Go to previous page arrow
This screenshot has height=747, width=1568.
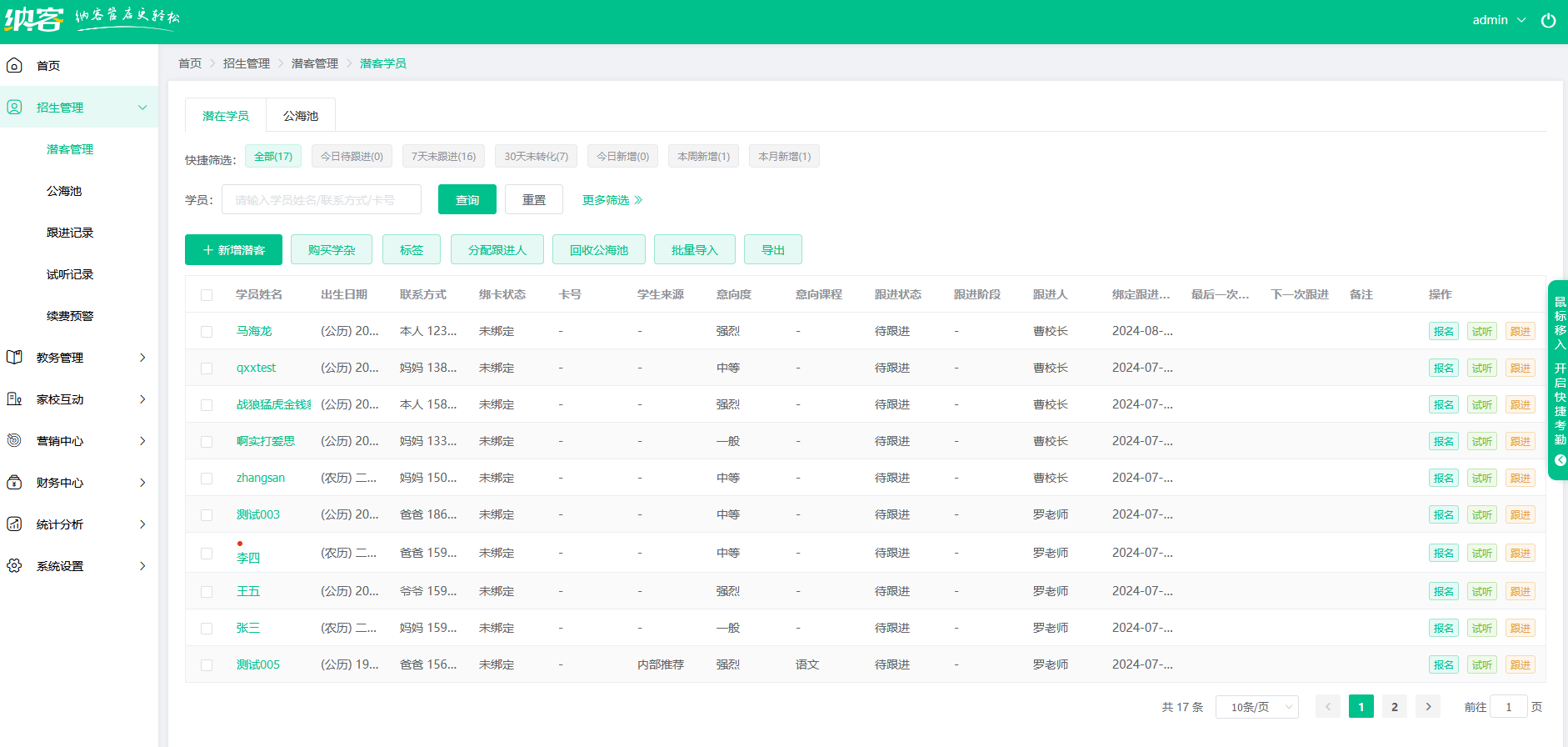(1328, 707)
